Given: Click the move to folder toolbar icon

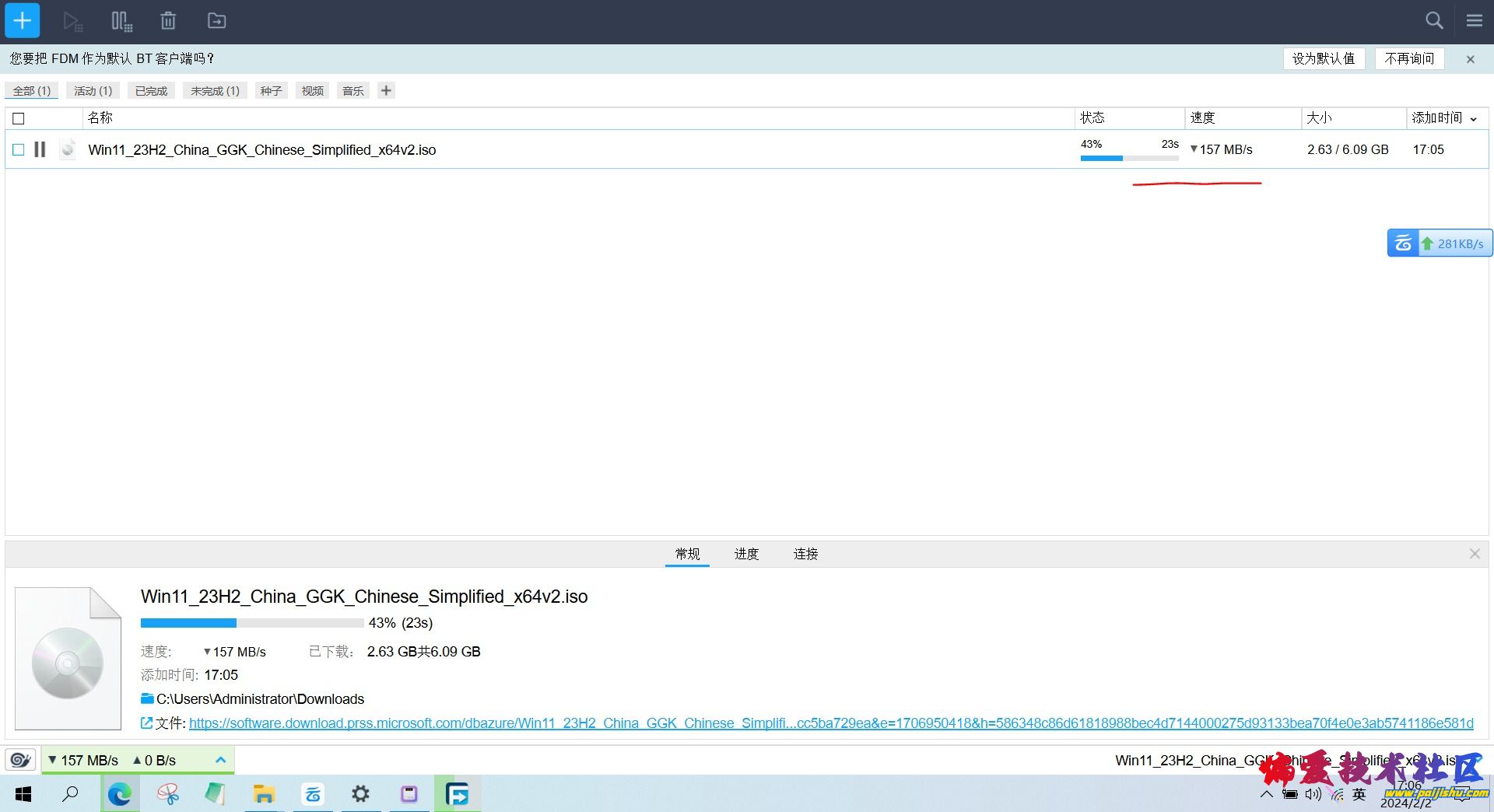Looking at the screenshot, I should pos(216,21).
